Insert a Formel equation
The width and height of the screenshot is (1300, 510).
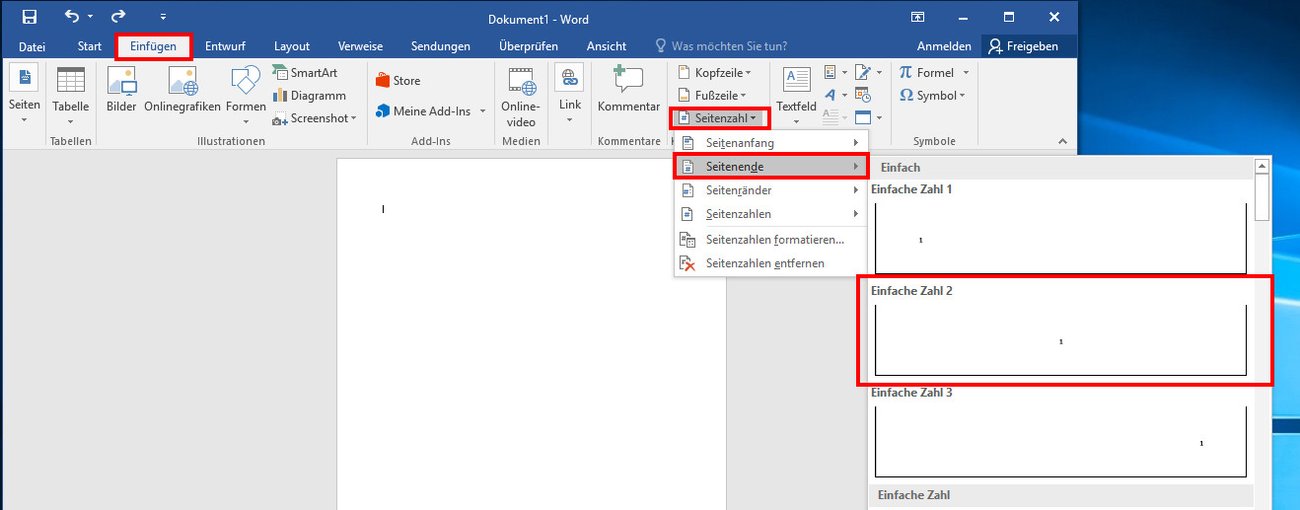pos(927,73)
